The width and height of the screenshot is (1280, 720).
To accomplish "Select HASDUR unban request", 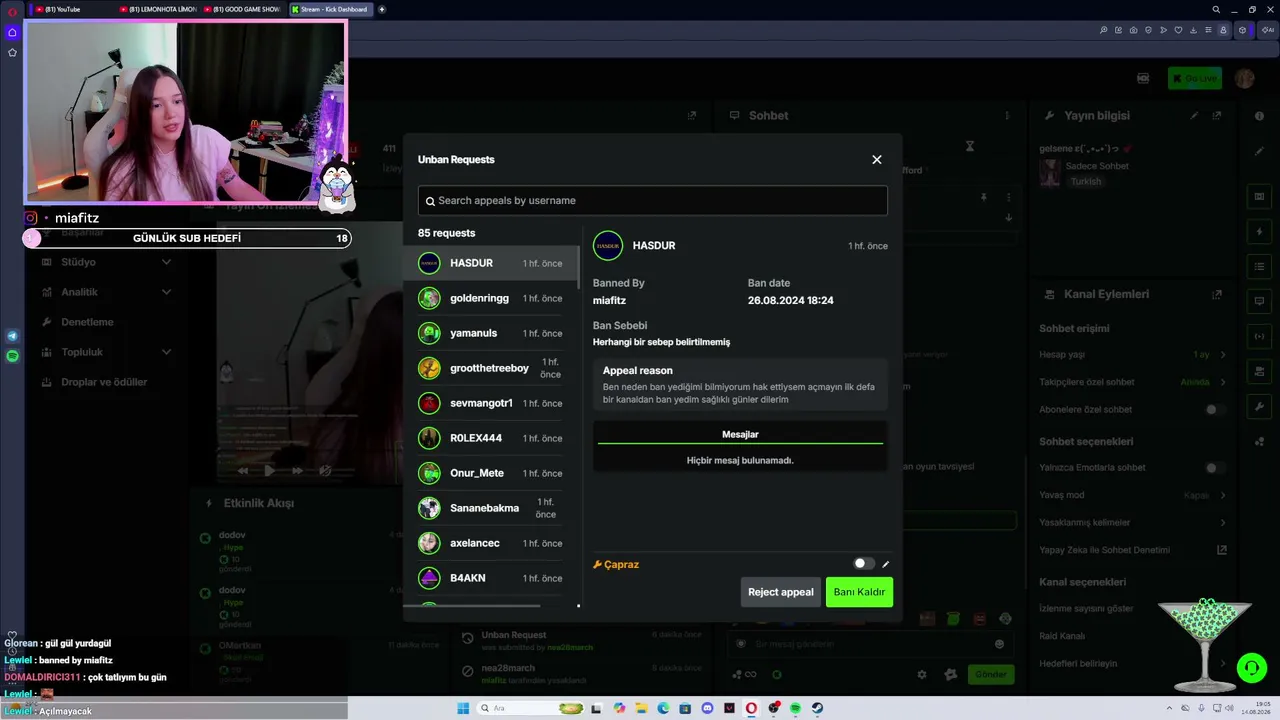I will 491,263.
